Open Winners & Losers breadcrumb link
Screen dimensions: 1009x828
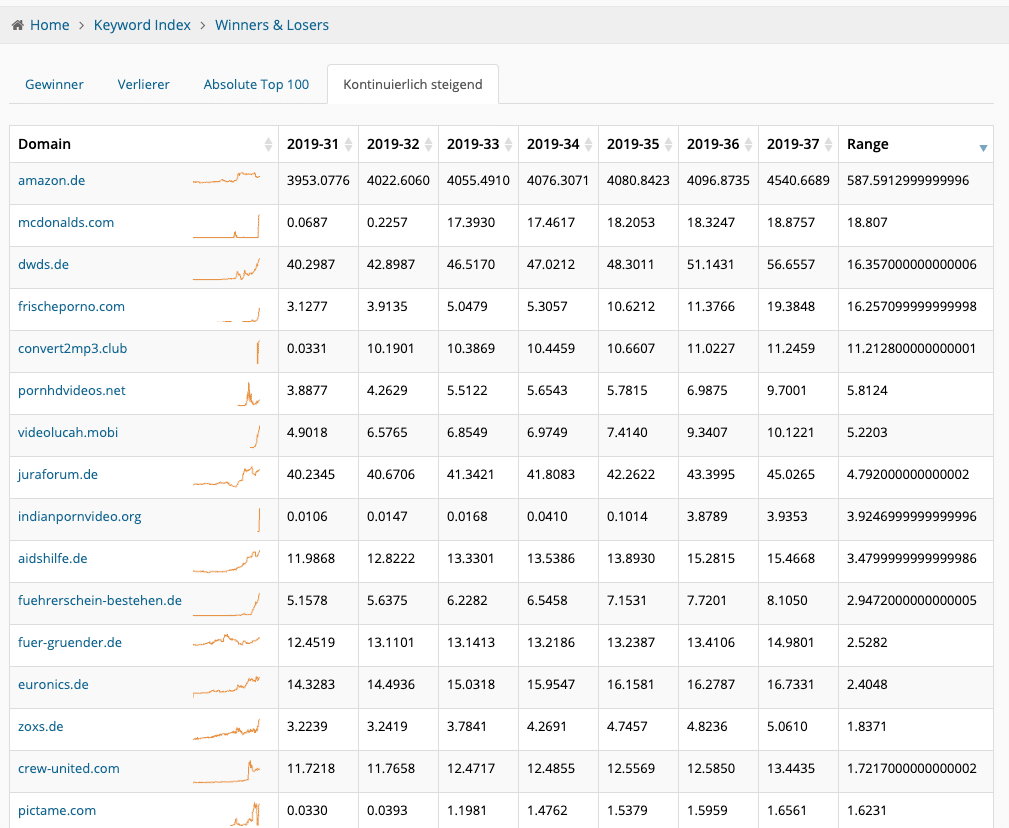pyautogui.click(x=272, y=25)
